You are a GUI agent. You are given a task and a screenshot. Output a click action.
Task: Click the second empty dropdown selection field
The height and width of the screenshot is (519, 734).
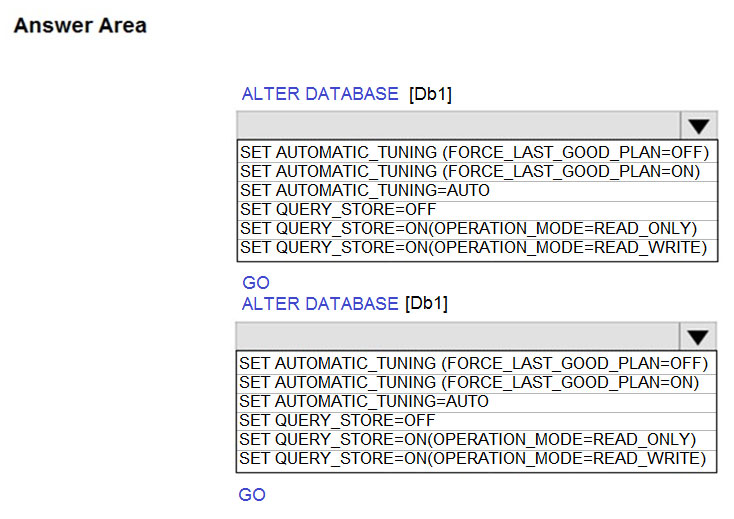tap(458, 336)
